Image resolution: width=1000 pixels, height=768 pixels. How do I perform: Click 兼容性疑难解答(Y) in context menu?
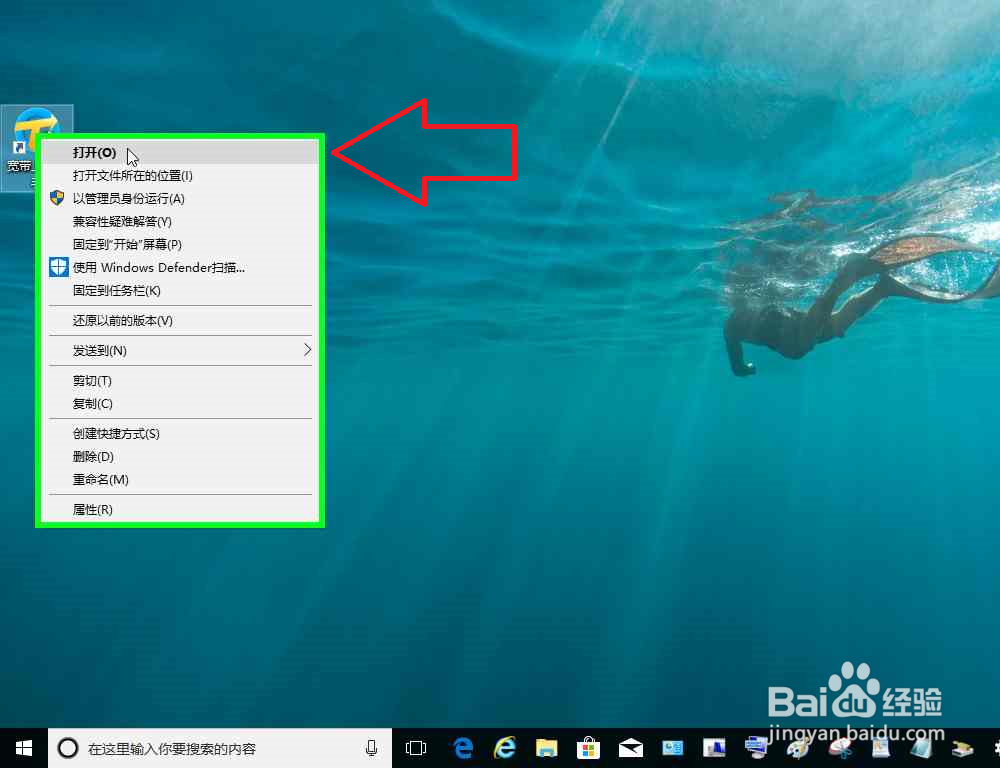(180, 221)
